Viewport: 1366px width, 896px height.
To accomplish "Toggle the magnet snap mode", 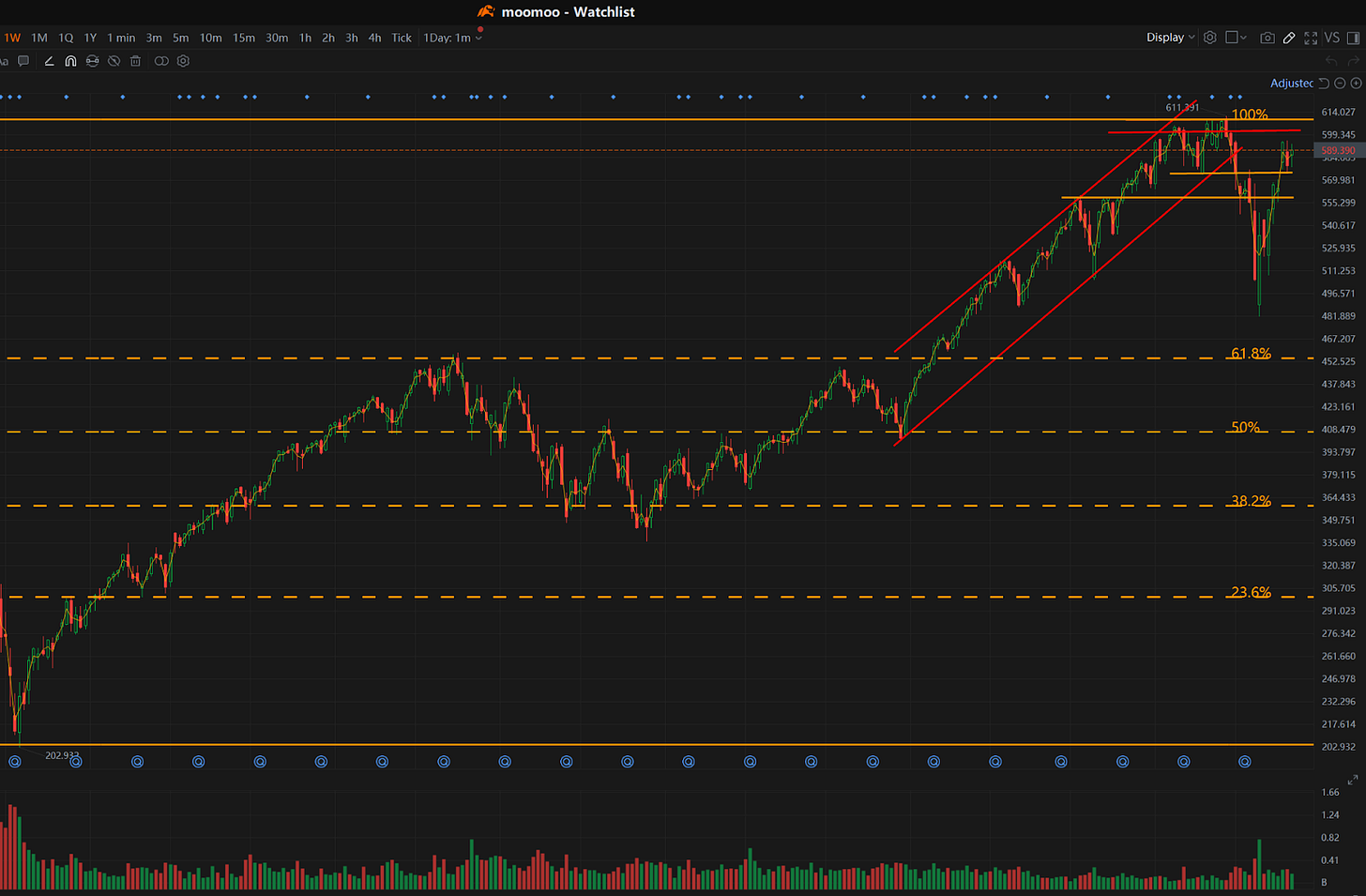I will 70,61.
